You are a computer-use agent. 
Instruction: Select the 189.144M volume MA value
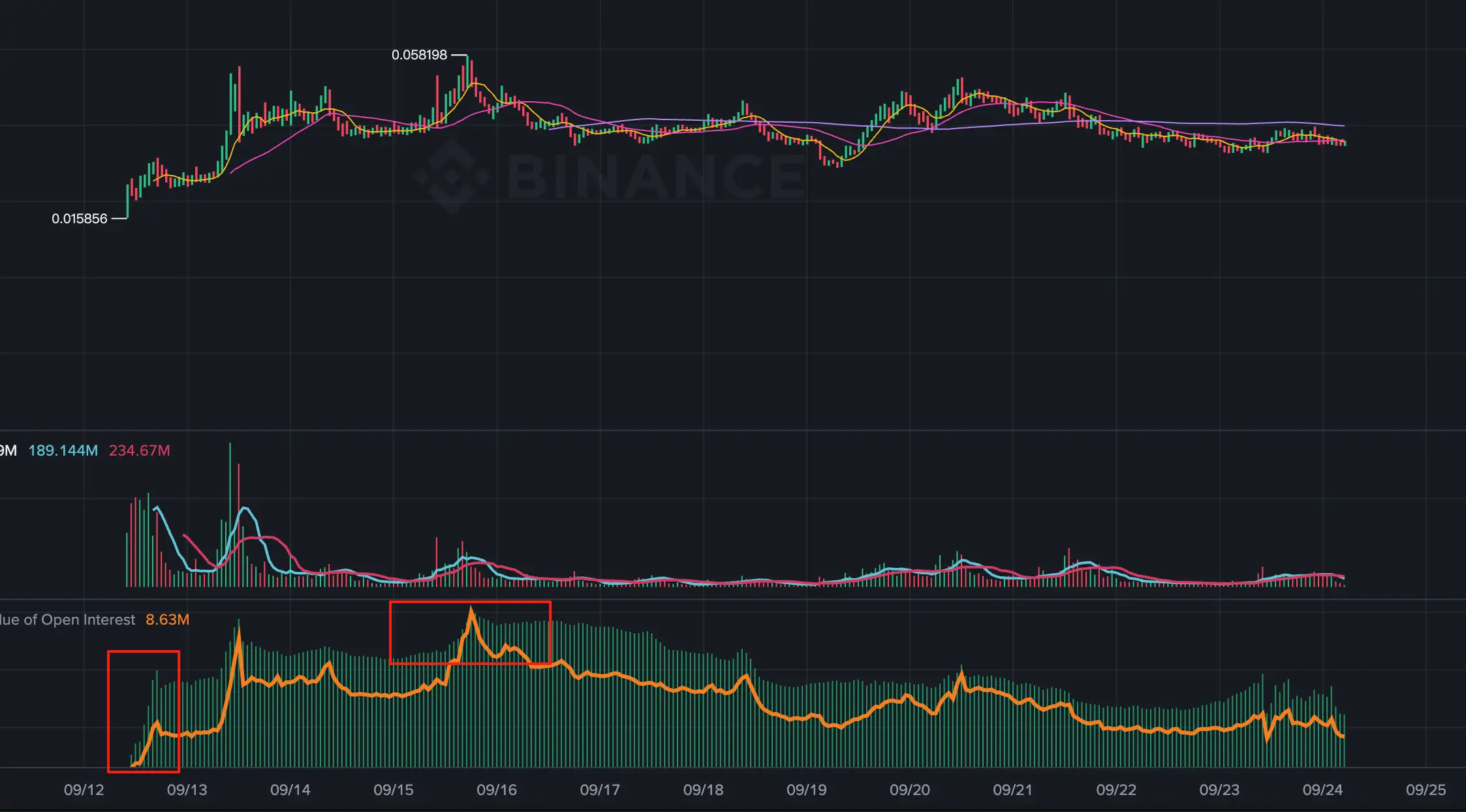click(63, 450)
